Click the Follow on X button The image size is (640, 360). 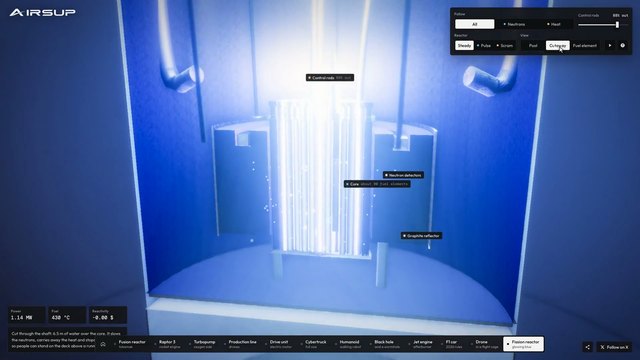click(x=614, y=347)
